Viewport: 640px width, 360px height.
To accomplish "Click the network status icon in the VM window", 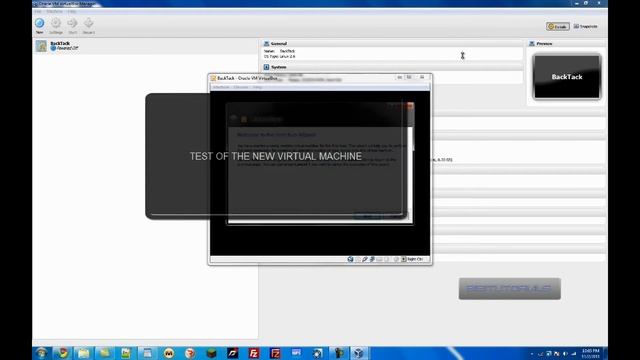I will [372, 259].
